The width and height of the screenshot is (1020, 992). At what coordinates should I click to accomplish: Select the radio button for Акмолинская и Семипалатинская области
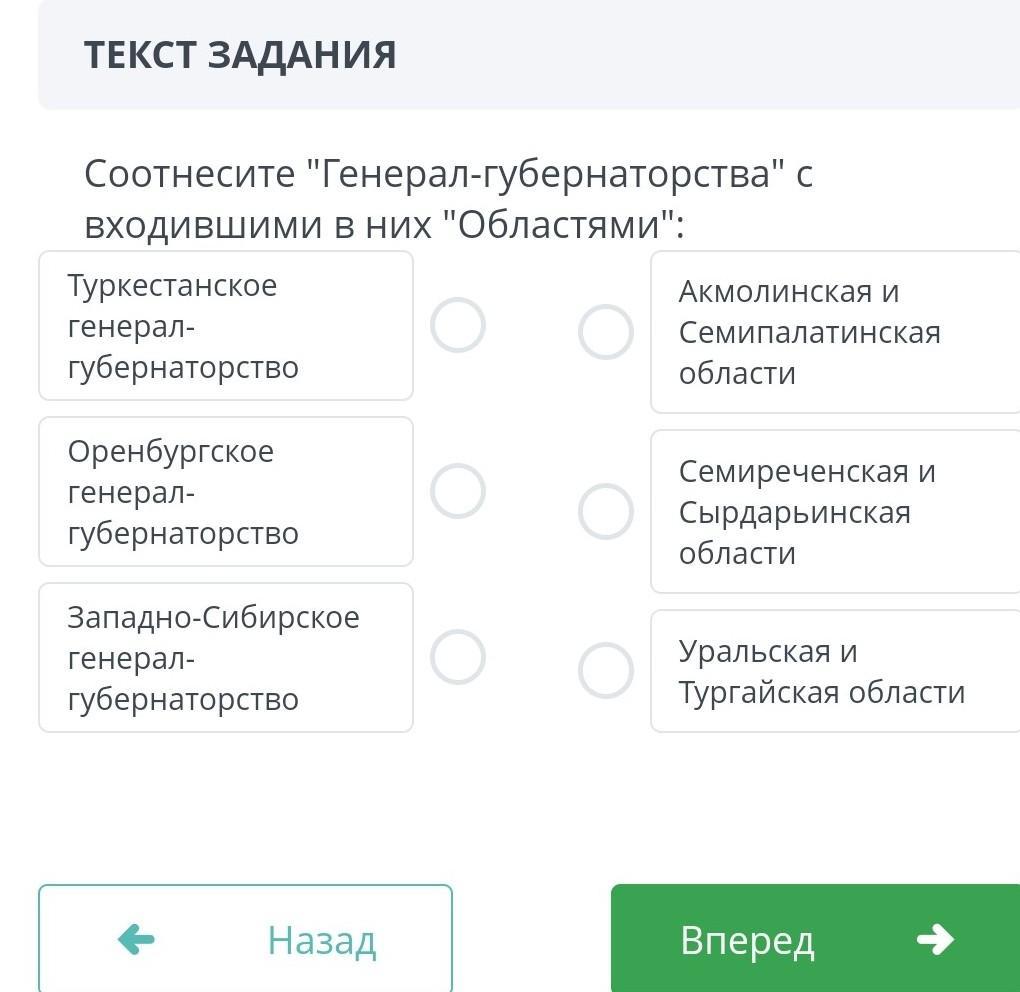(x=606, y=332)
